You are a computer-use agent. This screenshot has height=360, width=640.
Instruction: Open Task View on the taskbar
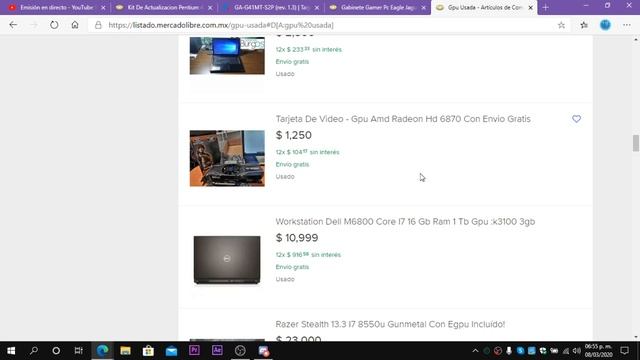(x=78, y=351)
